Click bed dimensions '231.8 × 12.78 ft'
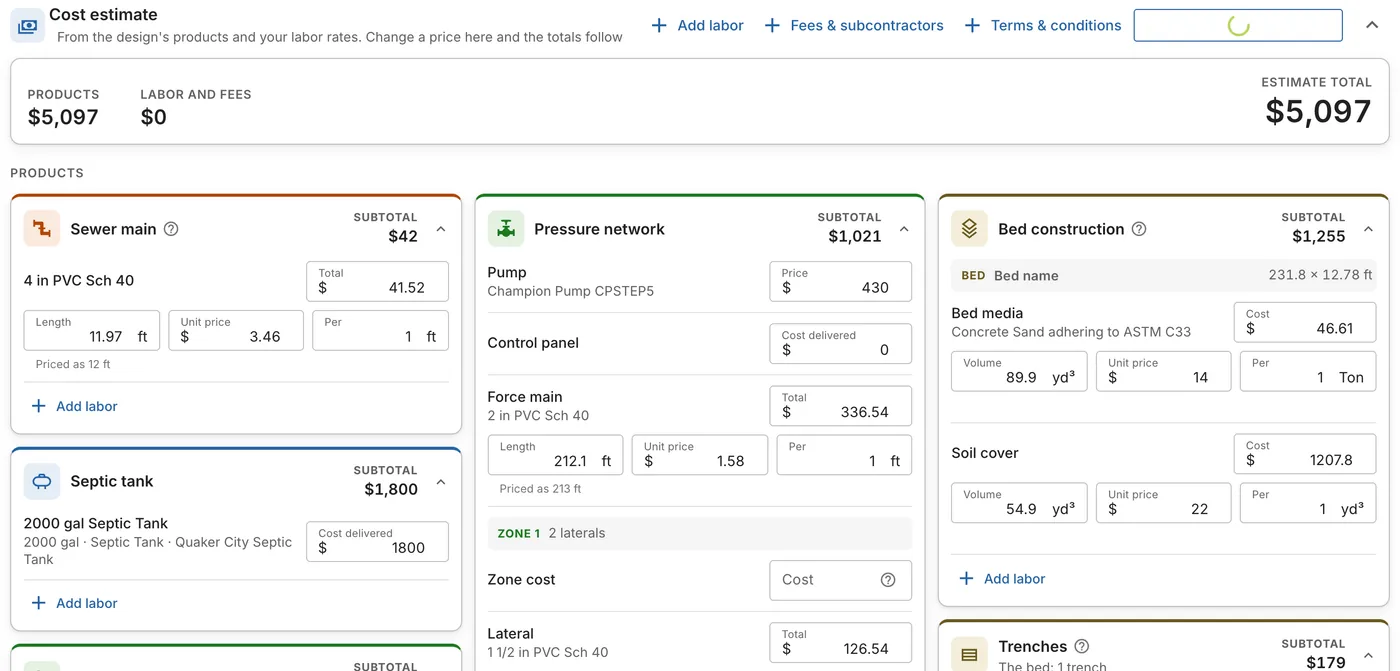The width and height of the screenshot is (1400, 671). [x=1320, y=275]
